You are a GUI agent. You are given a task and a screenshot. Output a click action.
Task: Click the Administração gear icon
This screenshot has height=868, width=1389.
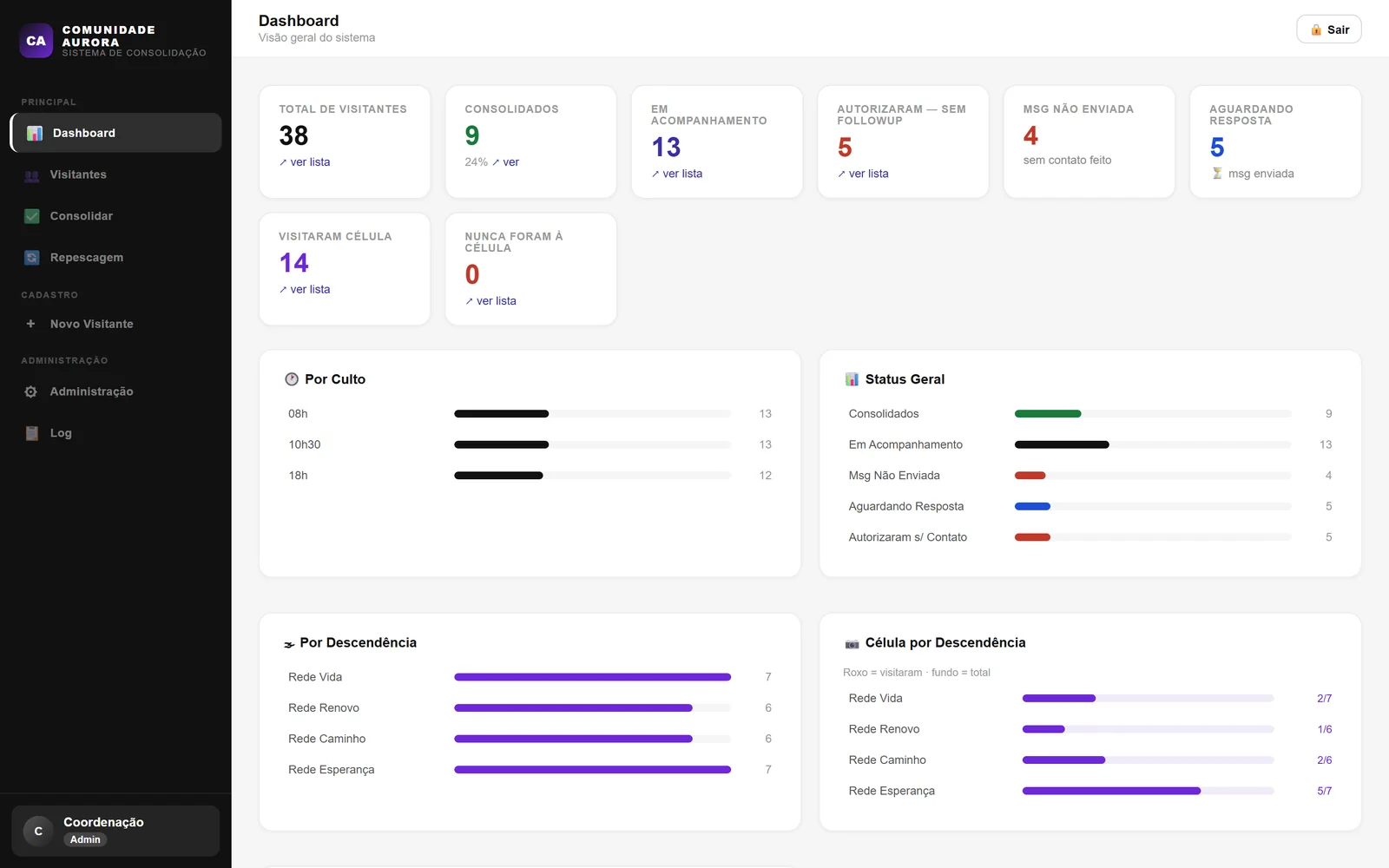point(31,391)
